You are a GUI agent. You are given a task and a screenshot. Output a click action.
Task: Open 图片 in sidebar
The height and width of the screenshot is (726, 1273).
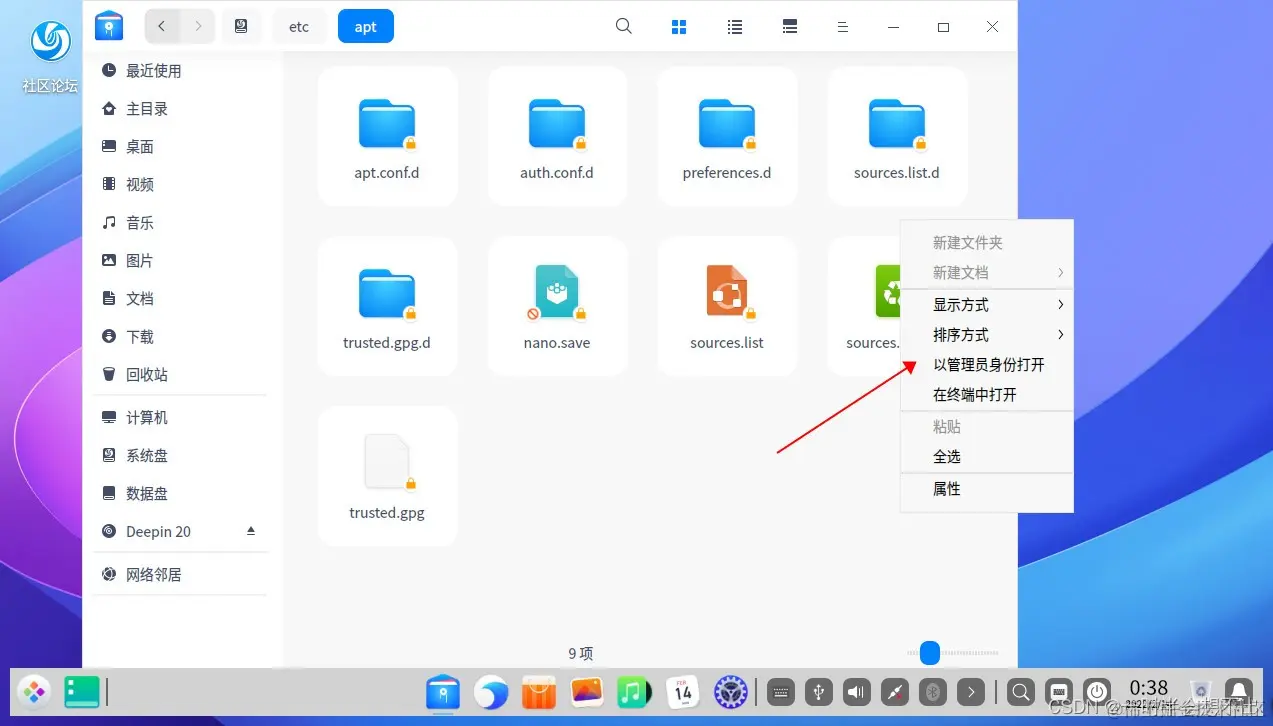click(x=181, y=261)
